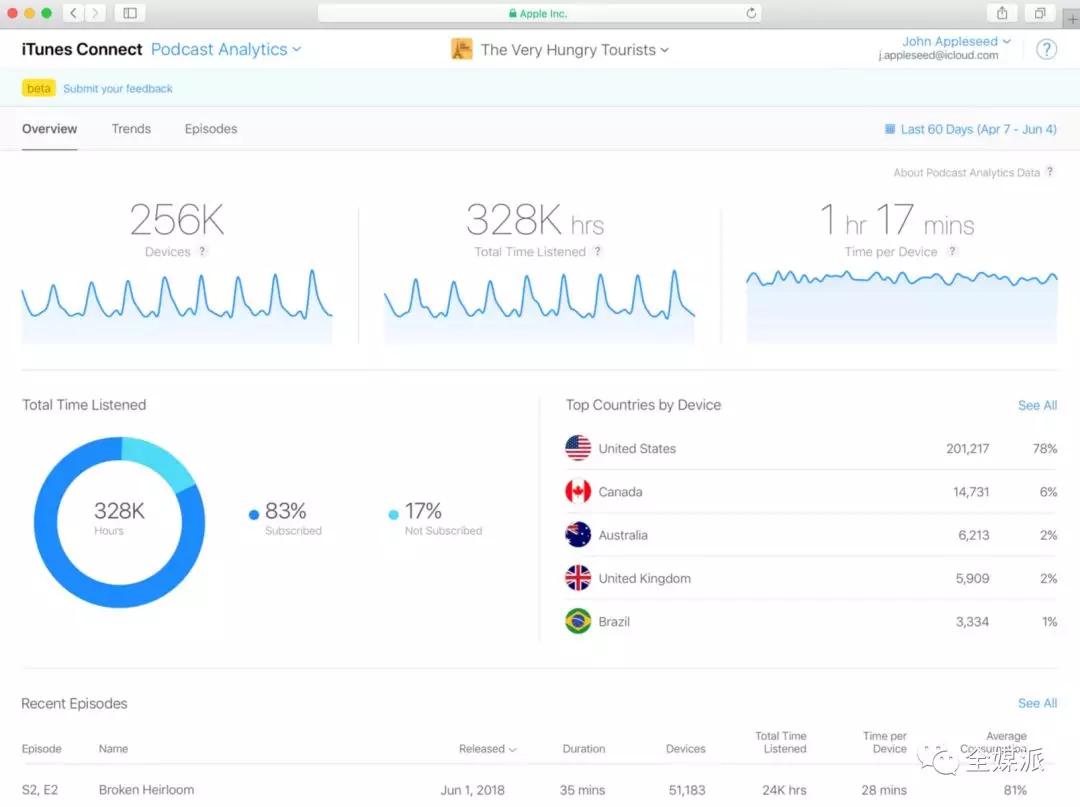Click the 78% share for United States

1045,448
